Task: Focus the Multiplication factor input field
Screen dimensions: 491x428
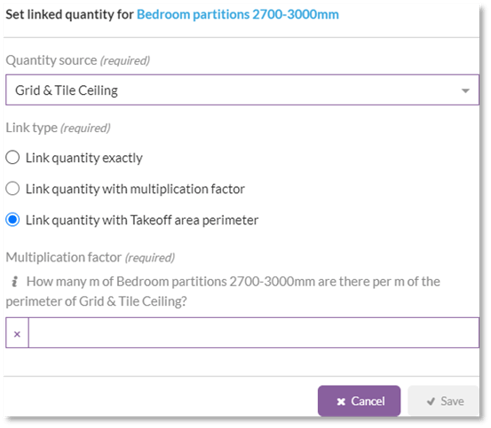Action: (x=254, y=333)
